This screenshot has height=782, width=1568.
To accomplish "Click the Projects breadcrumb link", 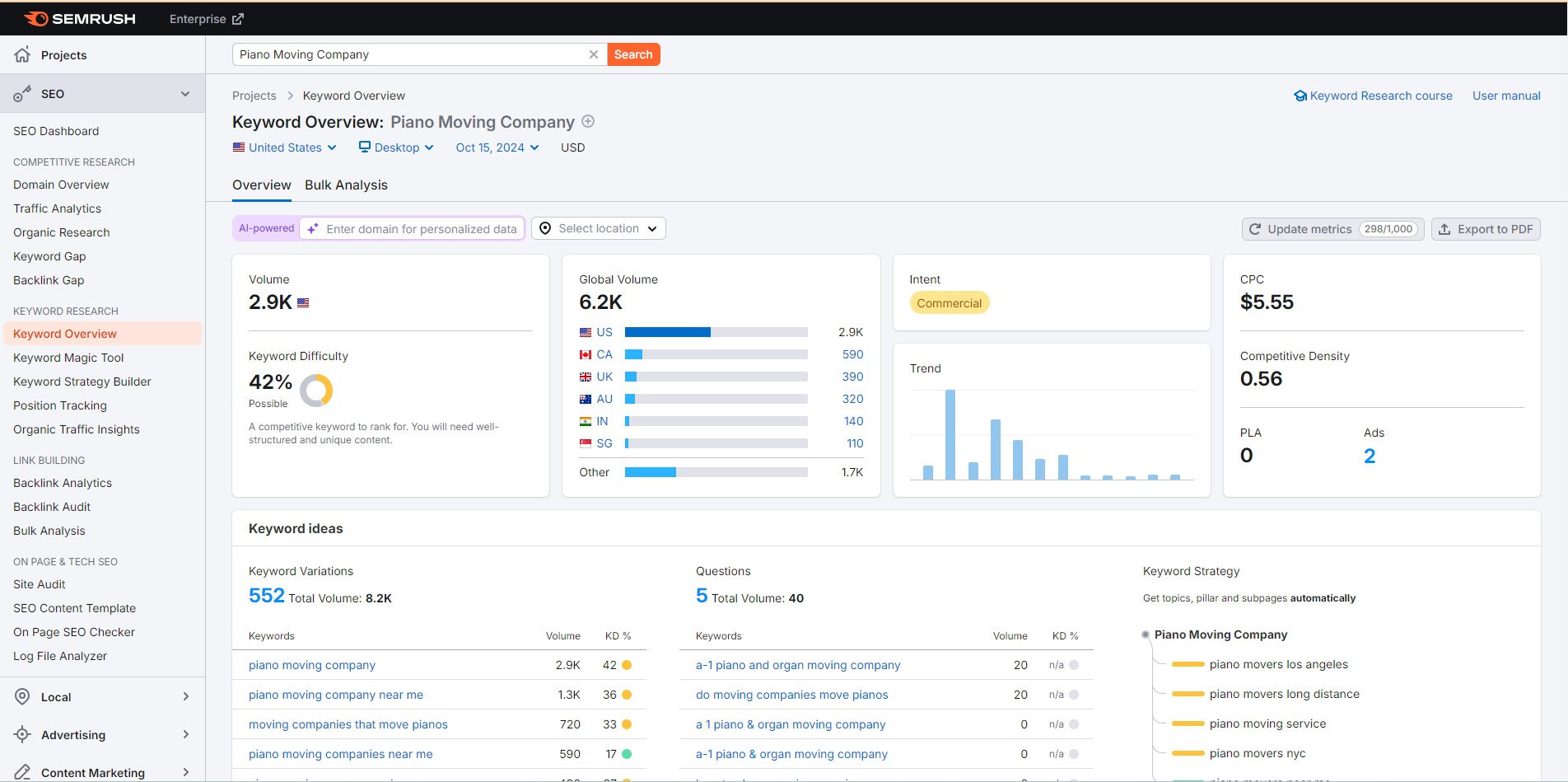I will (254, 96).
